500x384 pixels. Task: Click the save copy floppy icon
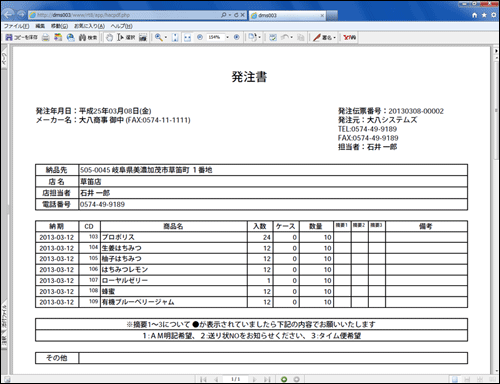click(x=9, y=37)
